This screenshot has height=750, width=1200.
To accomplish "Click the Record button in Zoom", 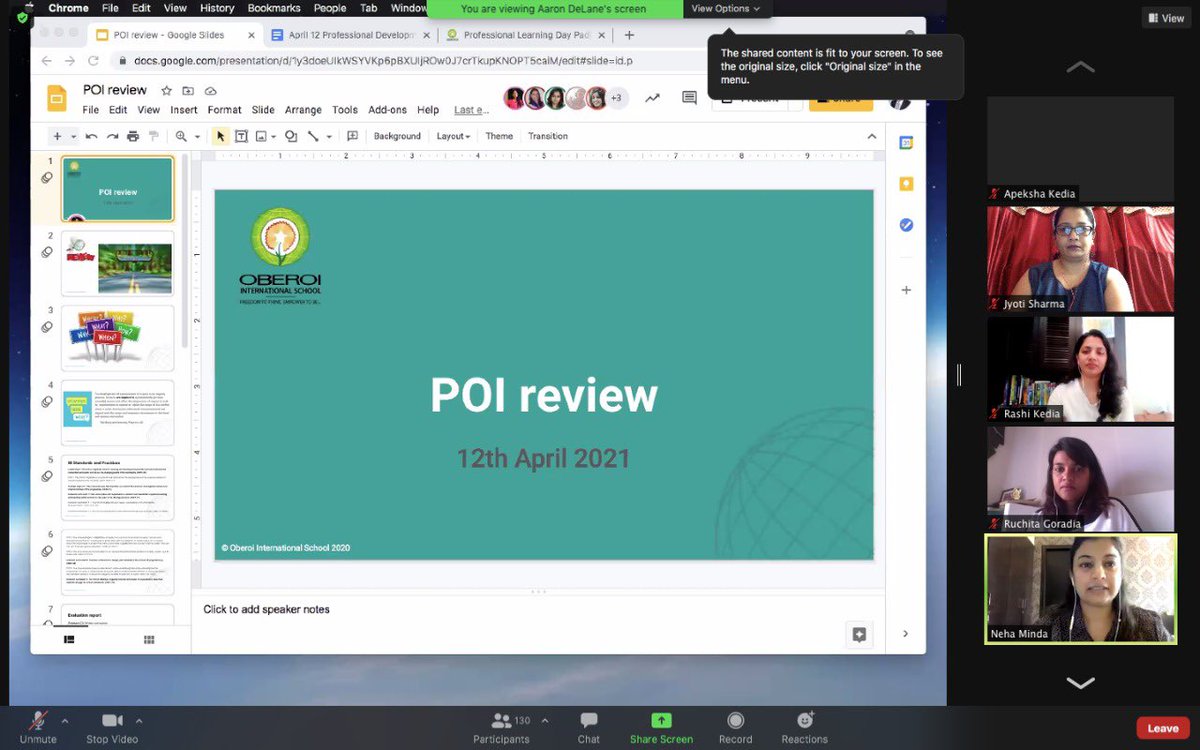I will pyautogui.click(x=735, y=727).
